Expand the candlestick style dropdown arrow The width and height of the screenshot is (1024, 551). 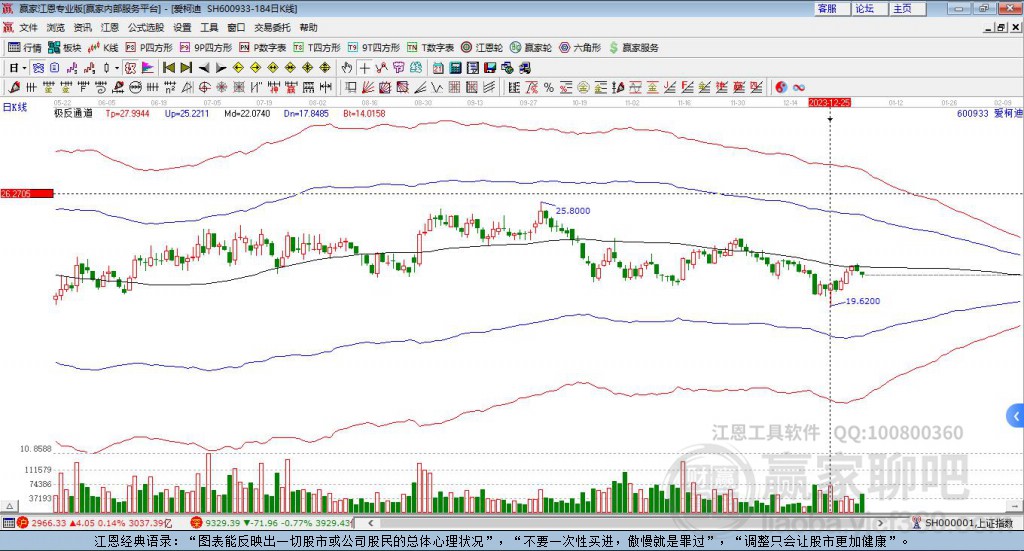(x=117, y=68)
